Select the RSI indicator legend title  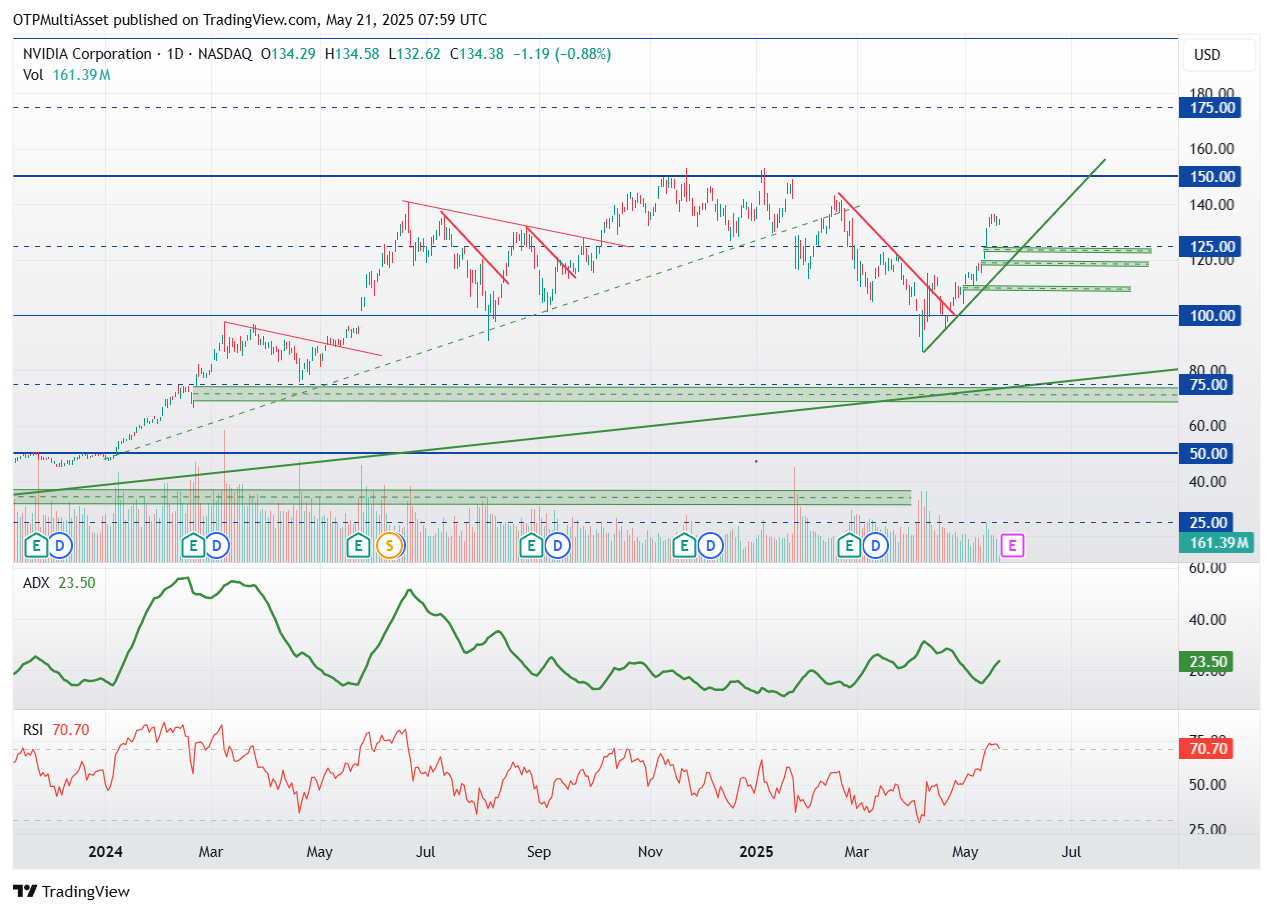tap(34, 730)
